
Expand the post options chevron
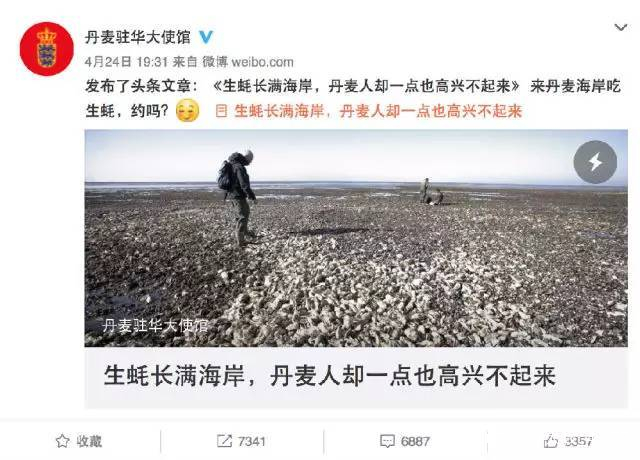tap(621, 28)
